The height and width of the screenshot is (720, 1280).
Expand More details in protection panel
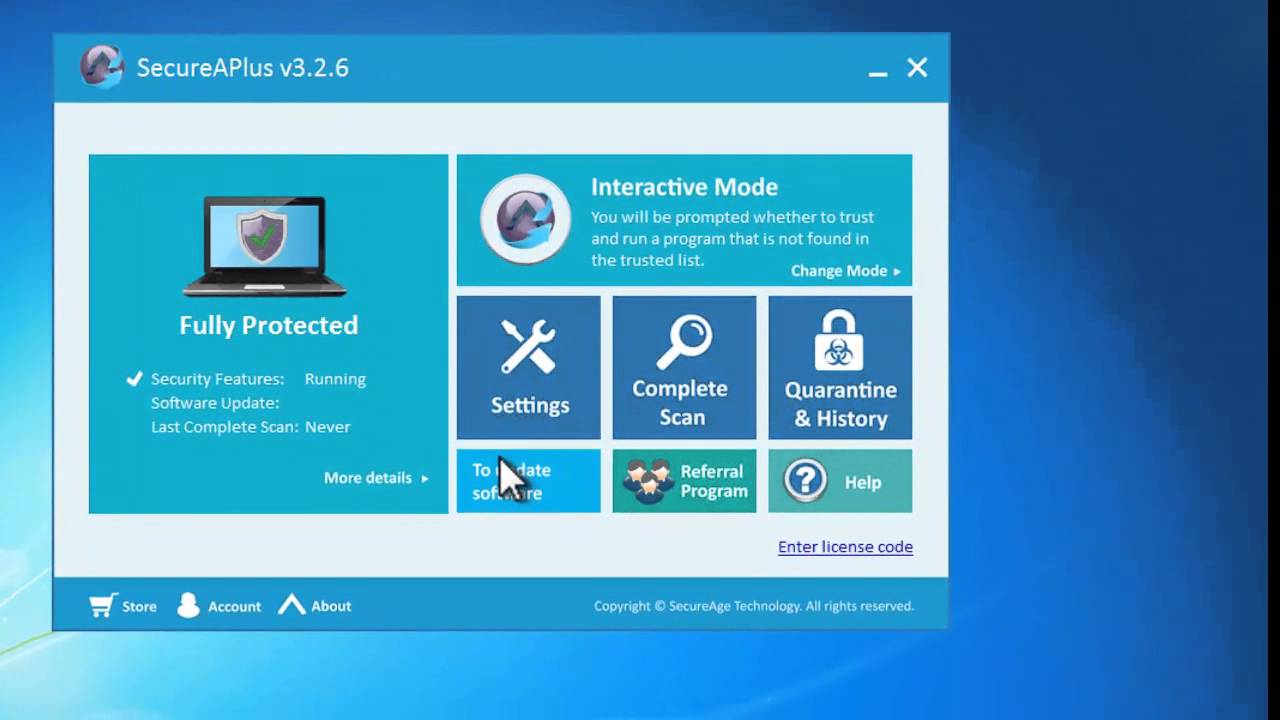pos(376,478)
